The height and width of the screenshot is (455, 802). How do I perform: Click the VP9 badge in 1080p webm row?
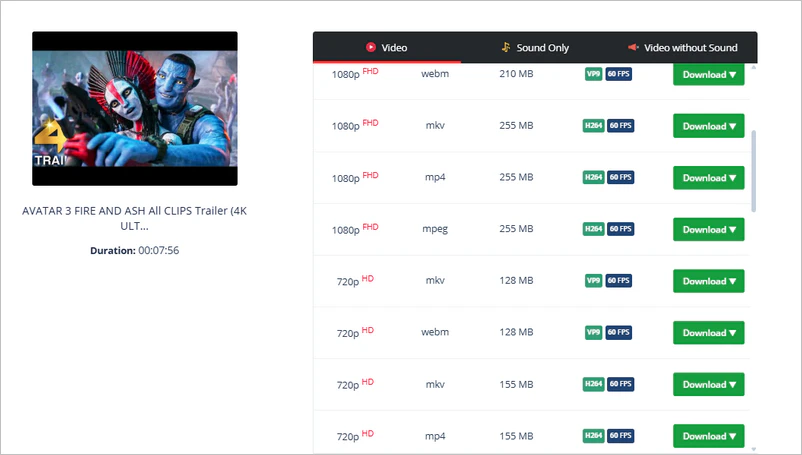coord(593,74)
